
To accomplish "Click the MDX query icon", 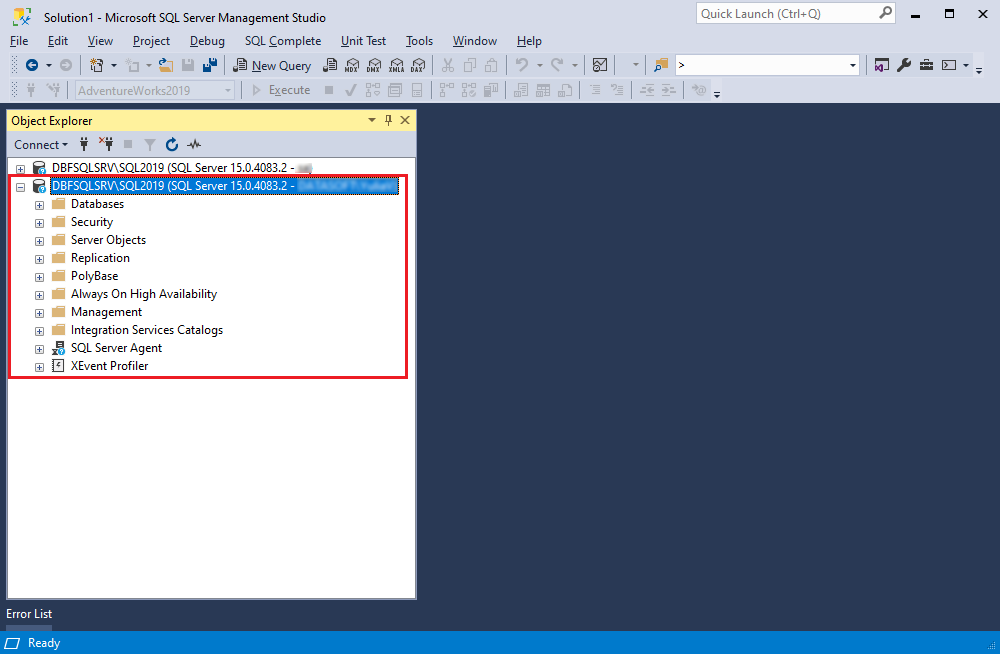I will pyautogui.click(x=352, y=65).
